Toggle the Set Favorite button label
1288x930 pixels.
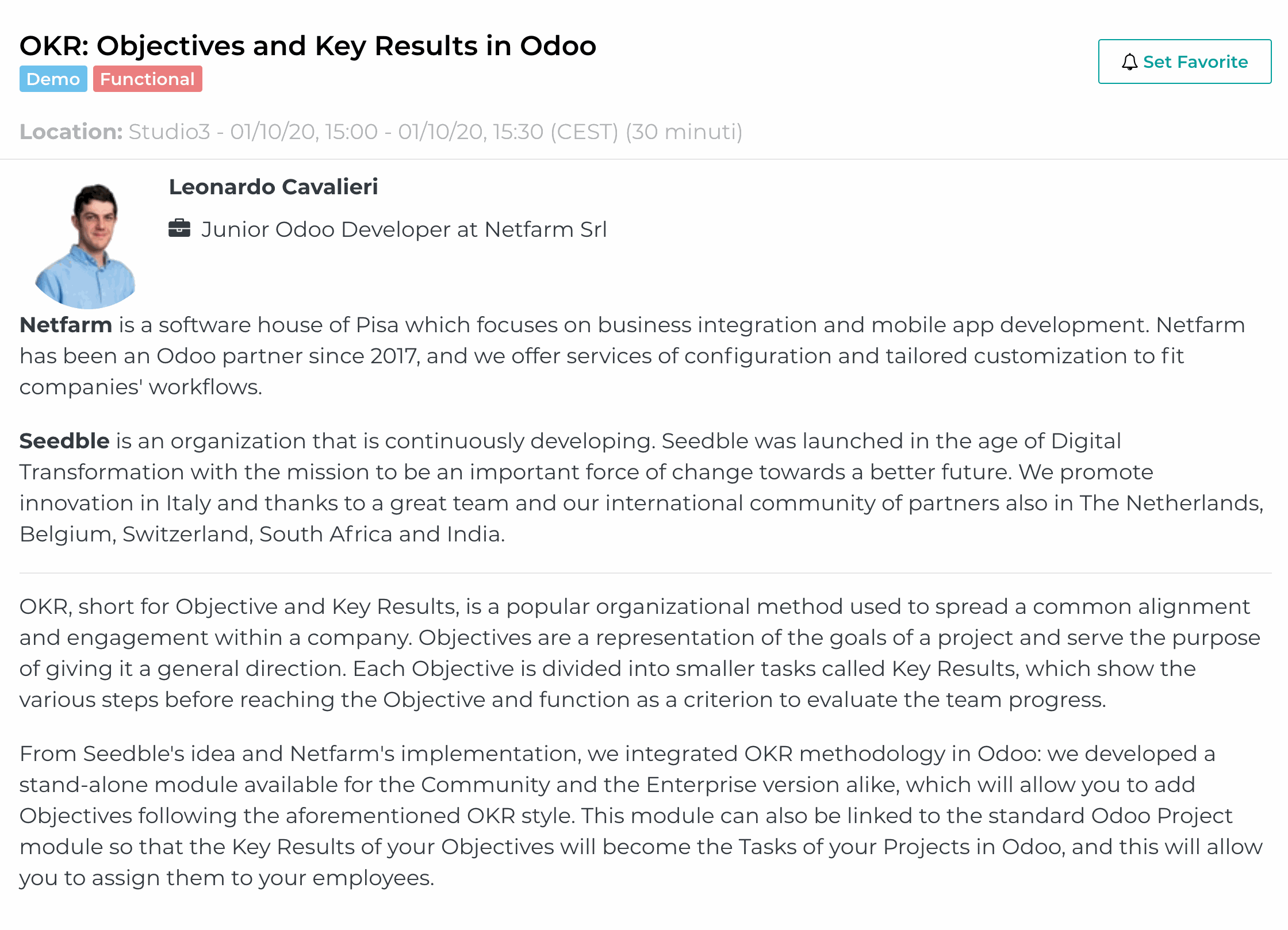point(1195,62)
